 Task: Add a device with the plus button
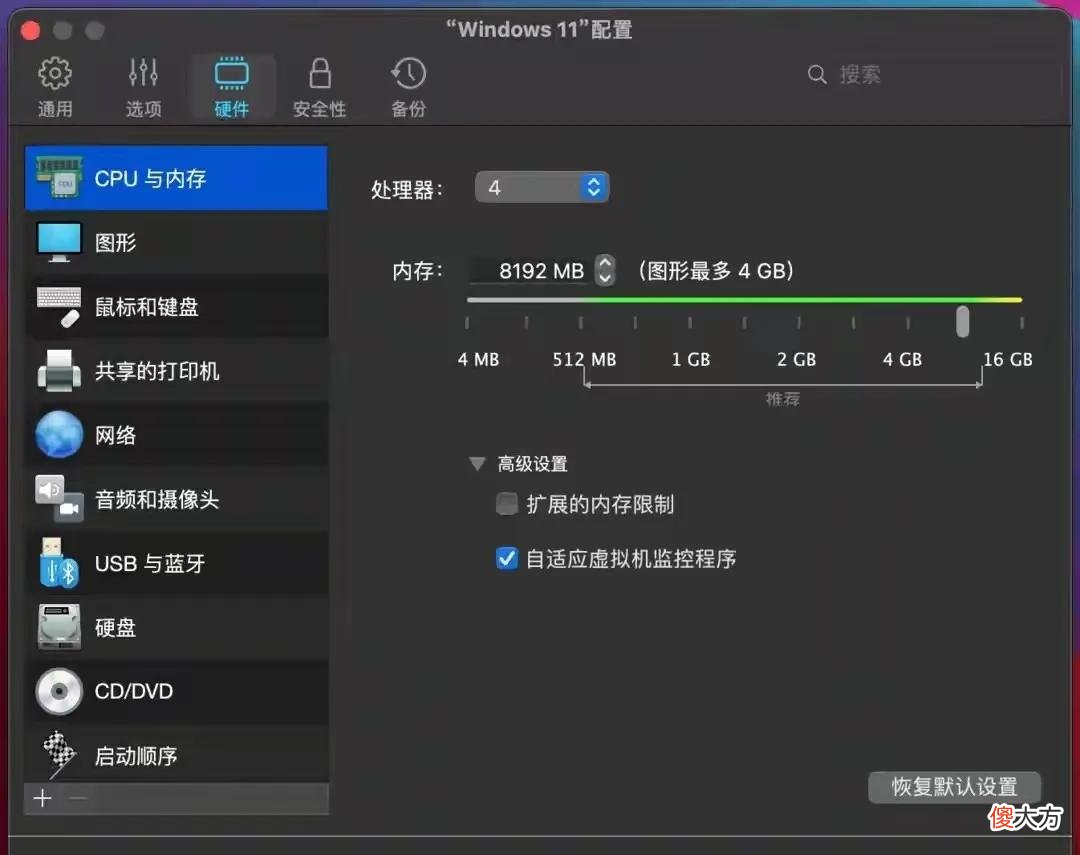(x=43, y=799)
